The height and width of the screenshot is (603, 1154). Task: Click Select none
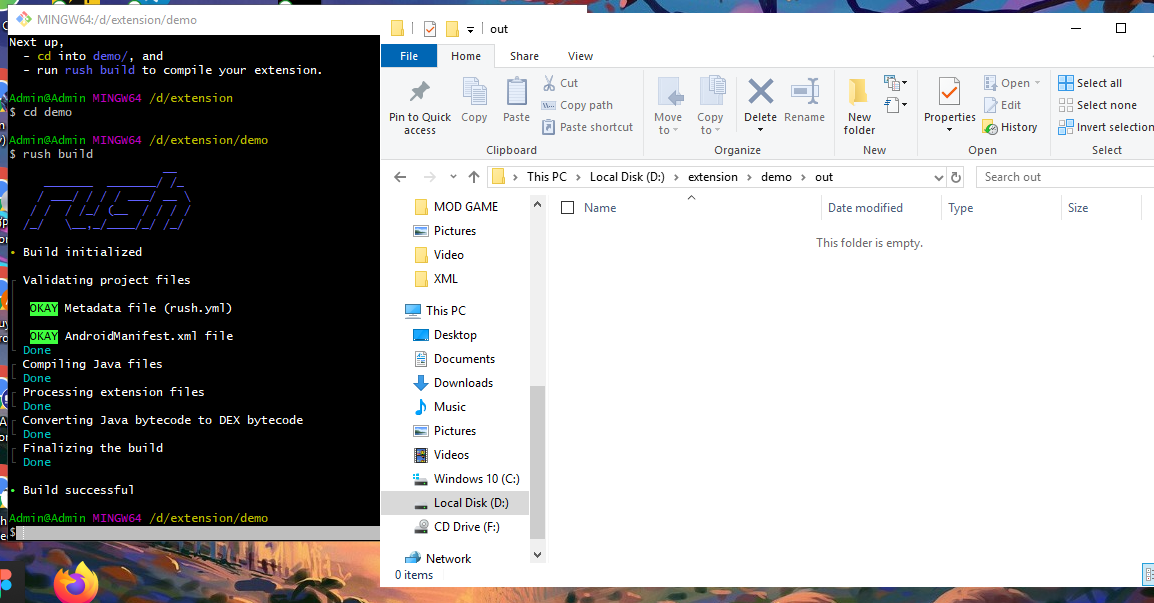[1097, 105]
